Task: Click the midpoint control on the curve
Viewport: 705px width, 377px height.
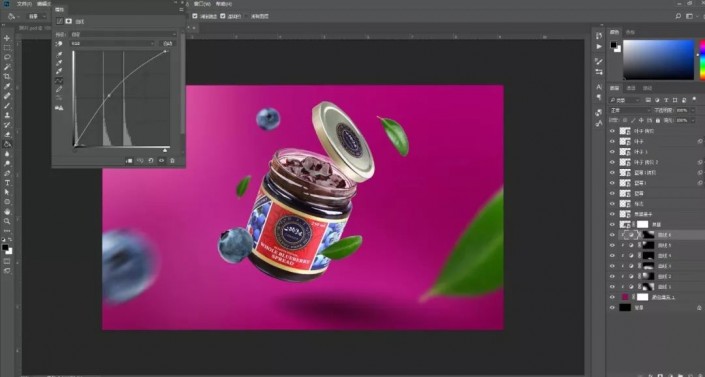Action: point(108,96)
